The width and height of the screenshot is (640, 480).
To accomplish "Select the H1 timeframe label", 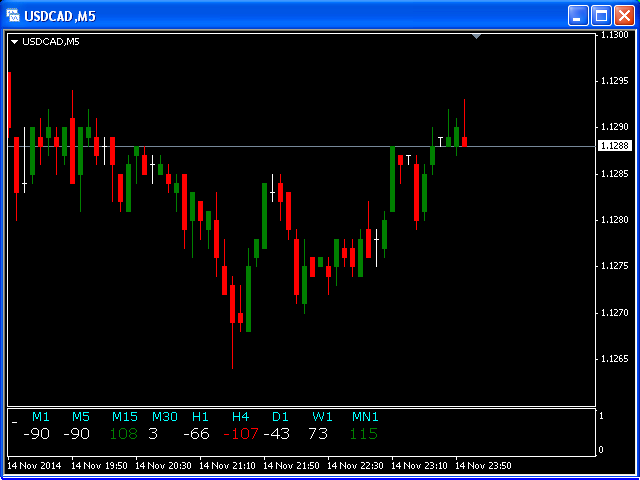I will coord(201,416).
